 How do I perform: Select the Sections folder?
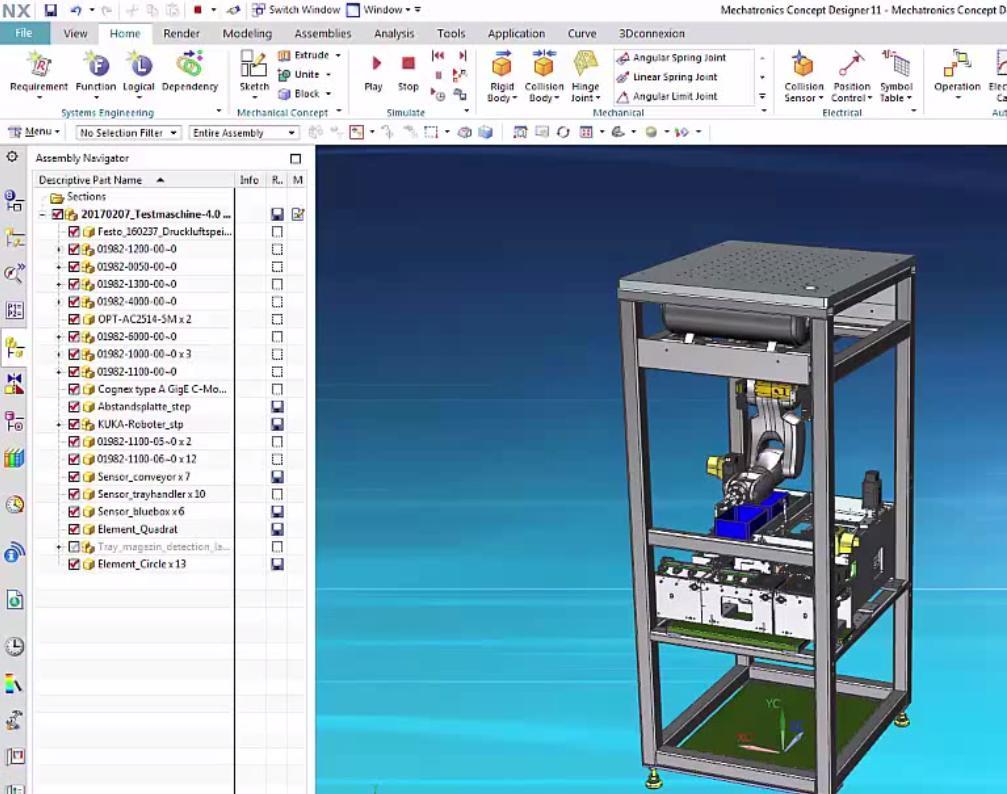tap(78, 197)
